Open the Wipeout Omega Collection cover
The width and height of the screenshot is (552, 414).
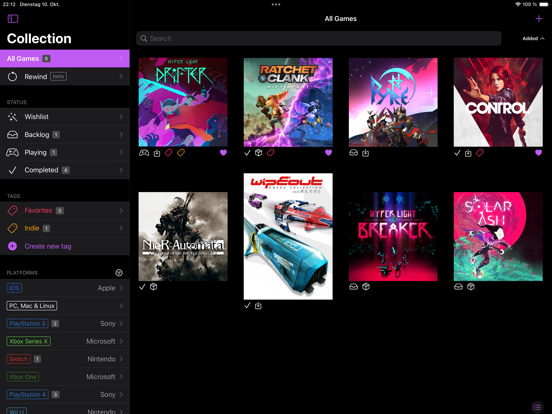tap(288, 236)
